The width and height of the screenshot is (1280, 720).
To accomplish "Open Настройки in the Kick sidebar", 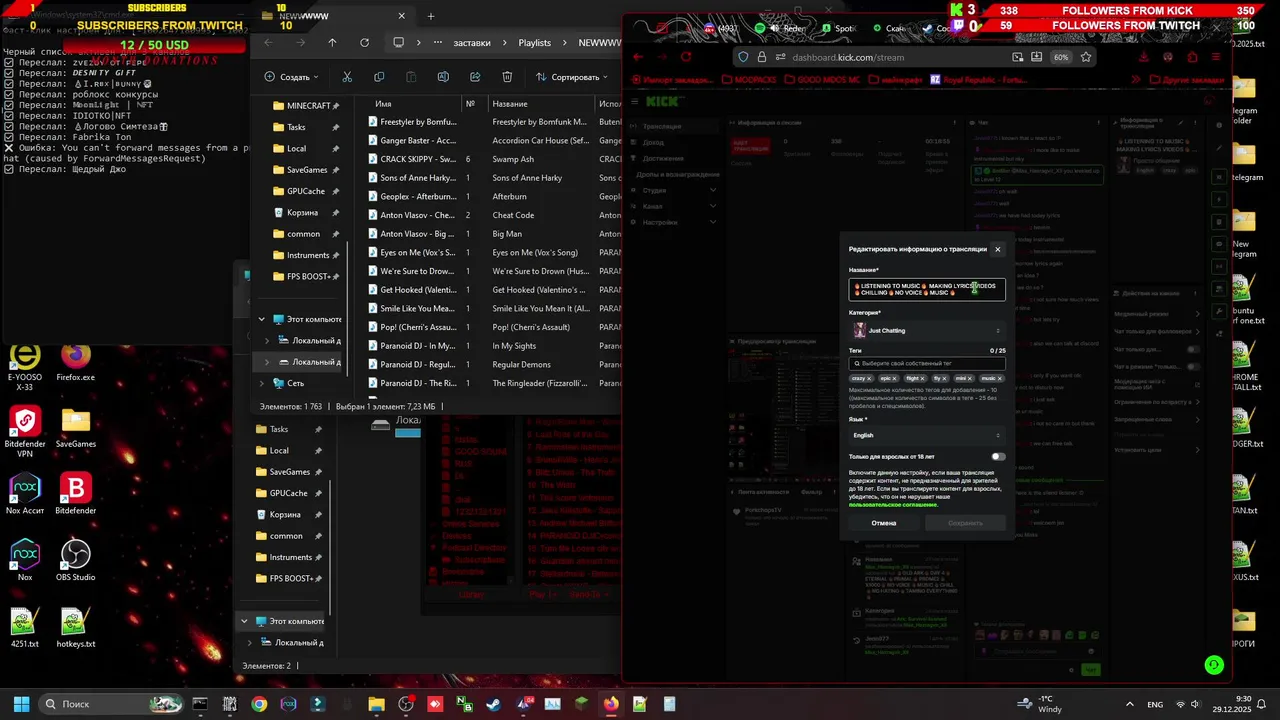I will point(660,222).
